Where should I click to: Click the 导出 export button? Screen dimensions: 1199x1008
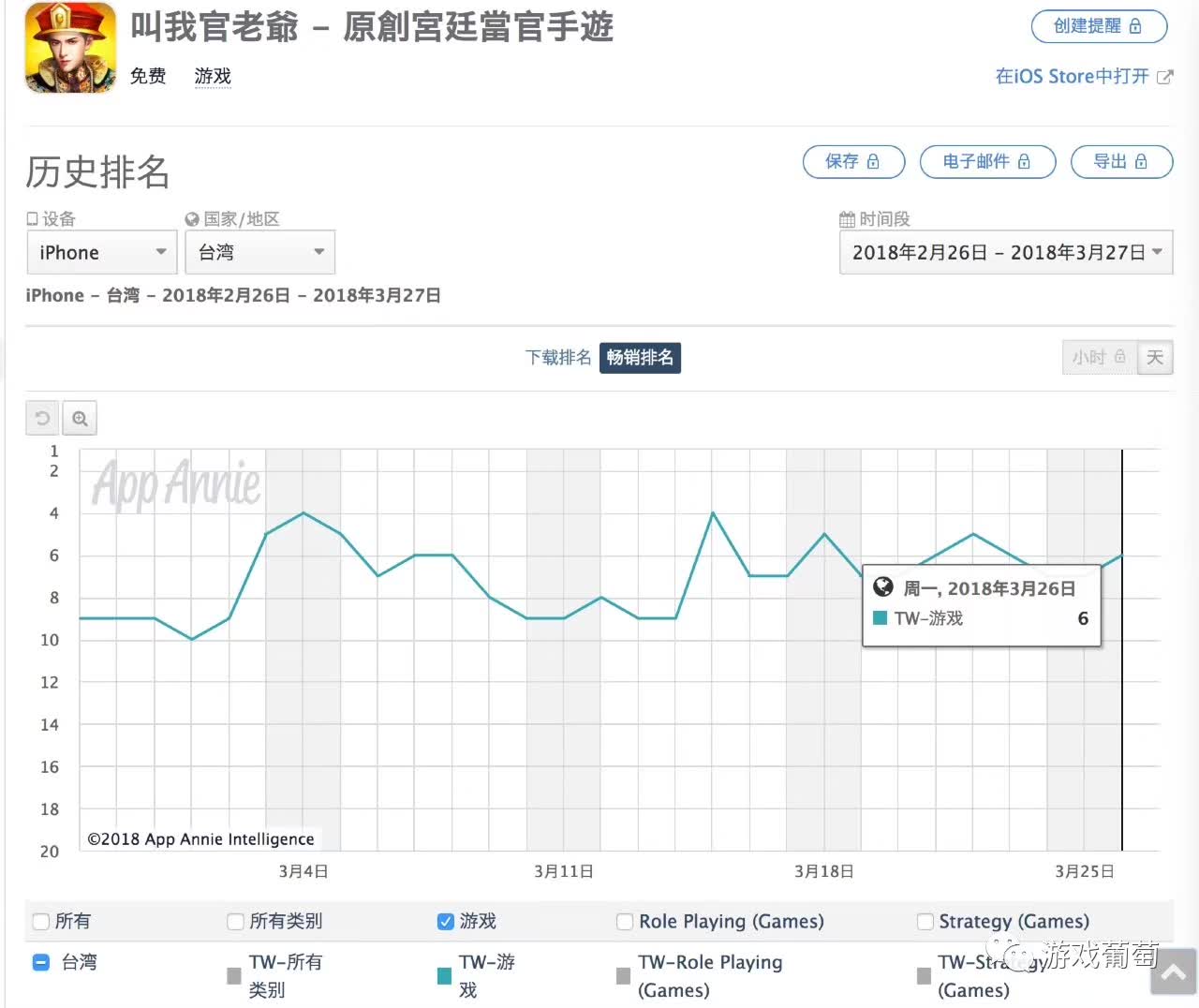1121,162
